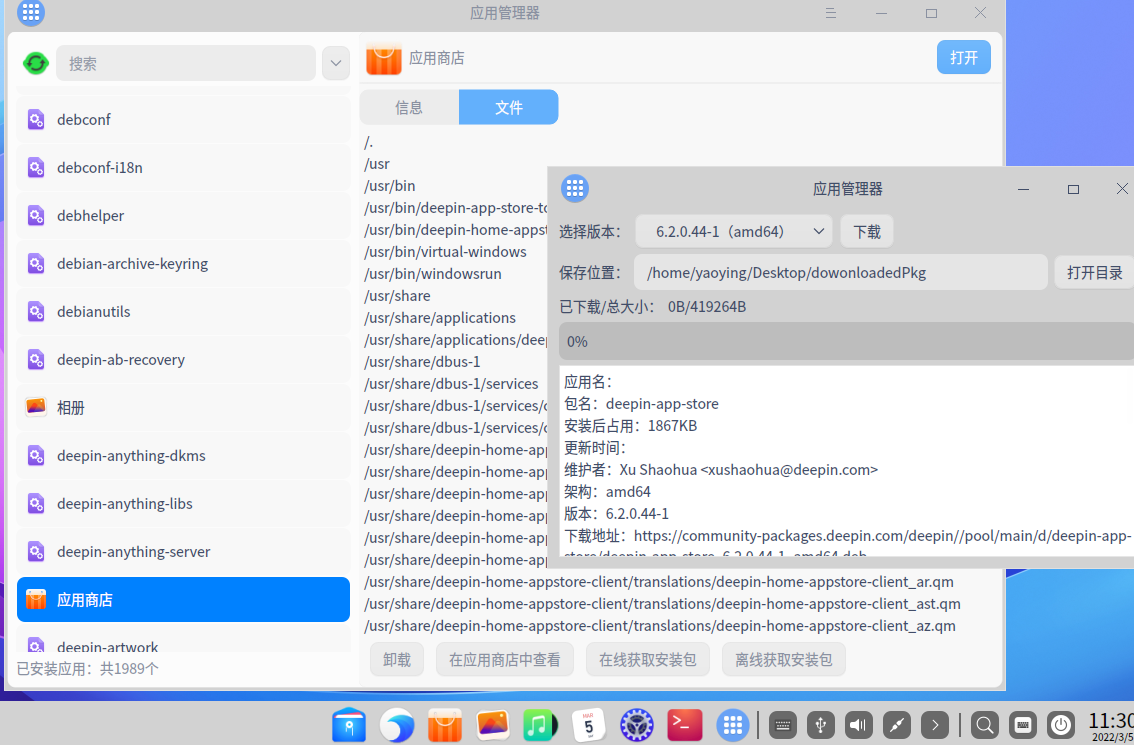Click the 已安装应用: 共1989个 status text

point(88,669)
